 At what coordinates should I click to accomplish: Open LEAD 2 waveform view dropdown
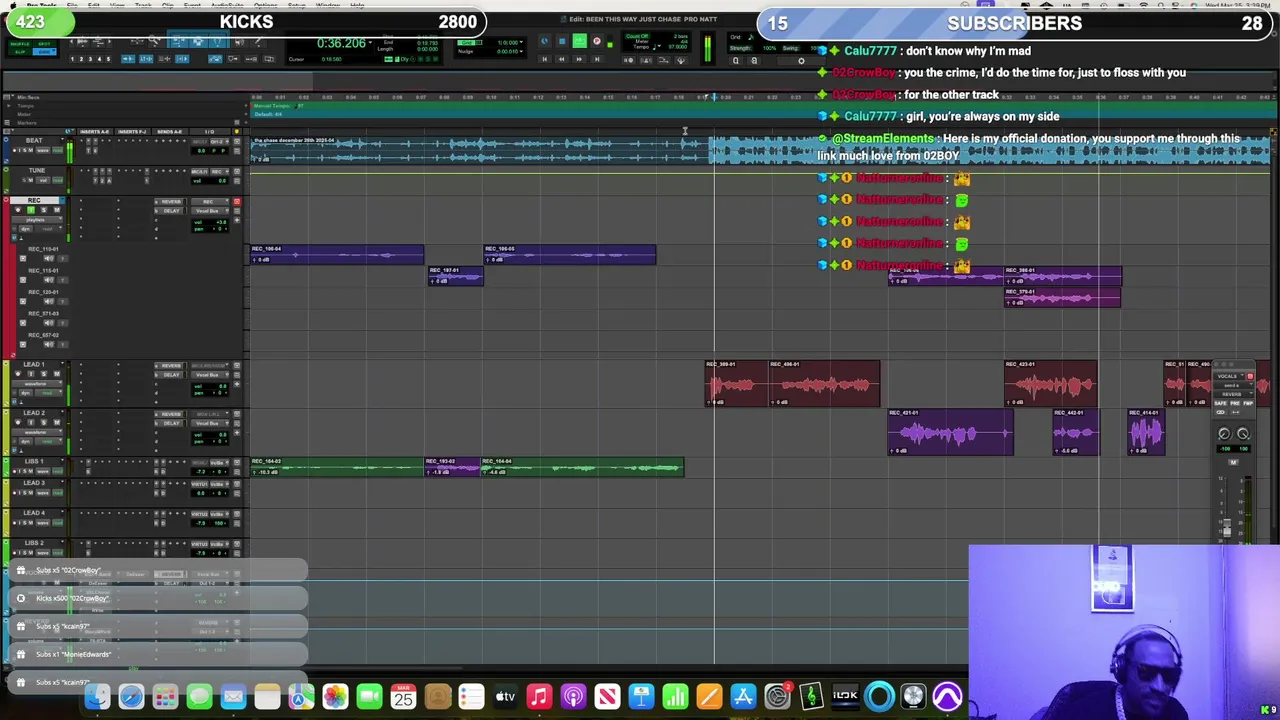[x=37, y=432]
